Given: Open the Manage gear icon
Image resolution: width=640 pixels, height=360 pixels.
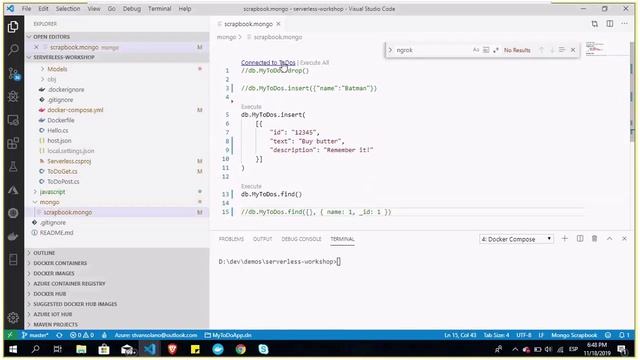Looking at the screenshot, I should tap(13, 318).
